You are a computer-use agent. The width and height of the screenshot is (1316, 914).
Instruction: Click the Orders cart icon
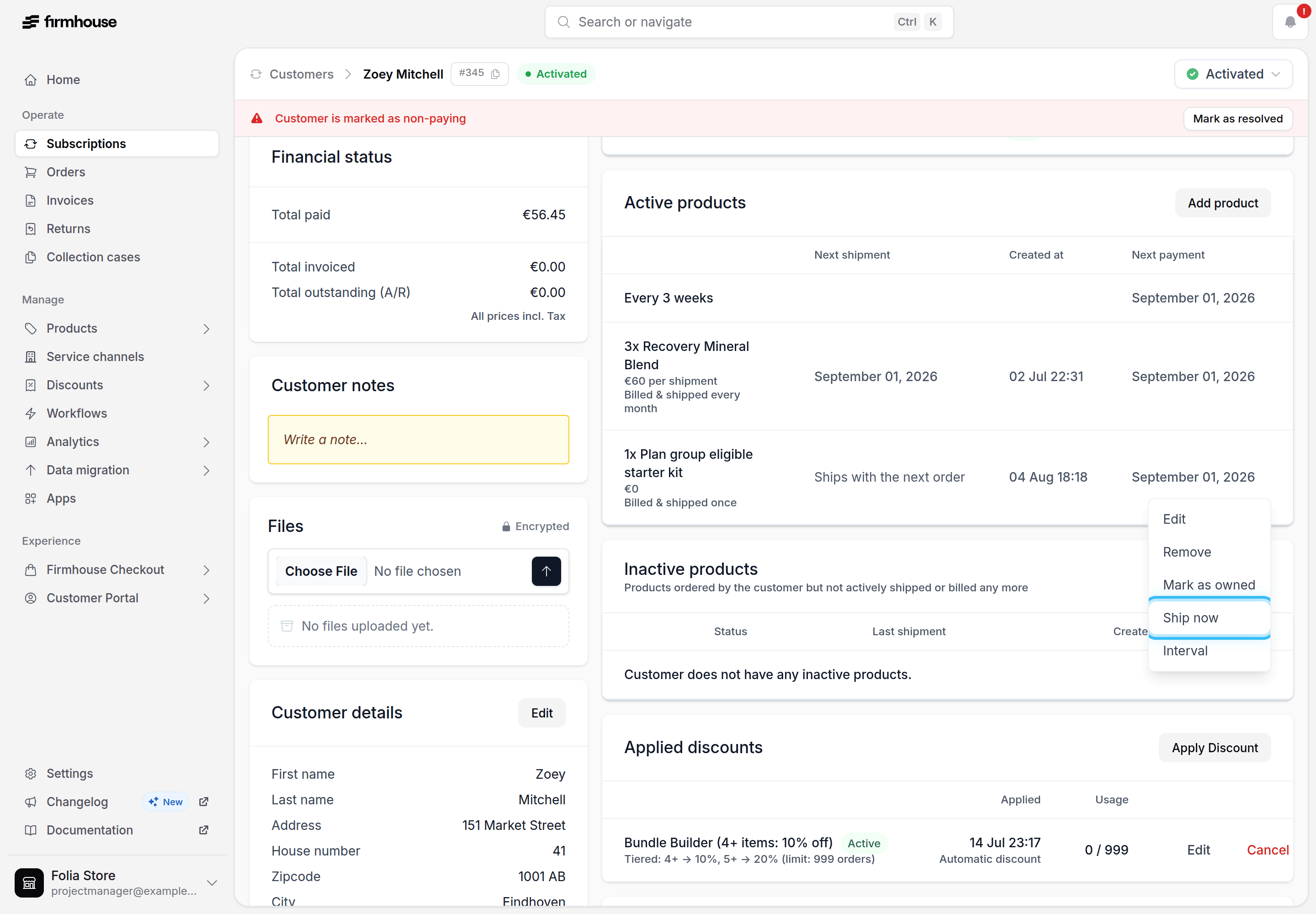(31, 172)
